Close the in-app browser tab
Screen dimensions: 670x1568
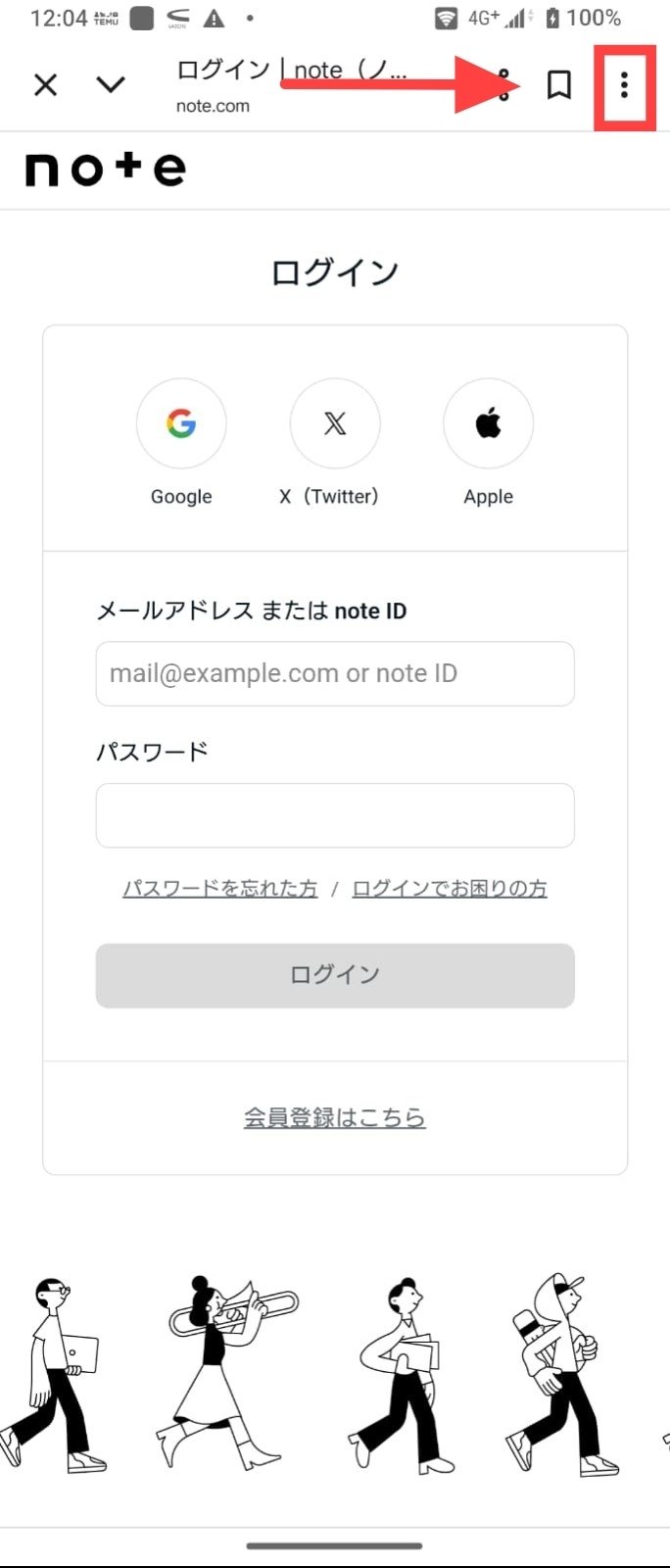[45, 85]
